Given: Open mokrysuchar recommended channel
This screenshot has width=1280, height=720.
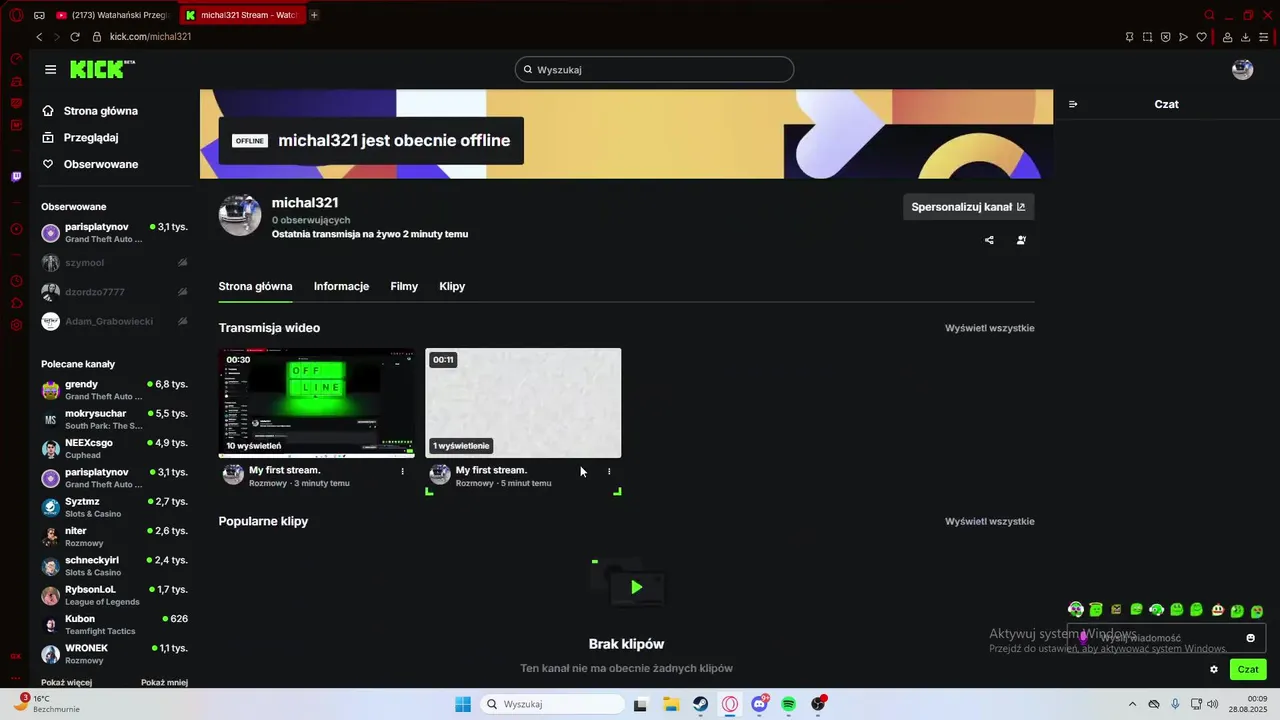Looking at the screenshot, I should [115, 419].
